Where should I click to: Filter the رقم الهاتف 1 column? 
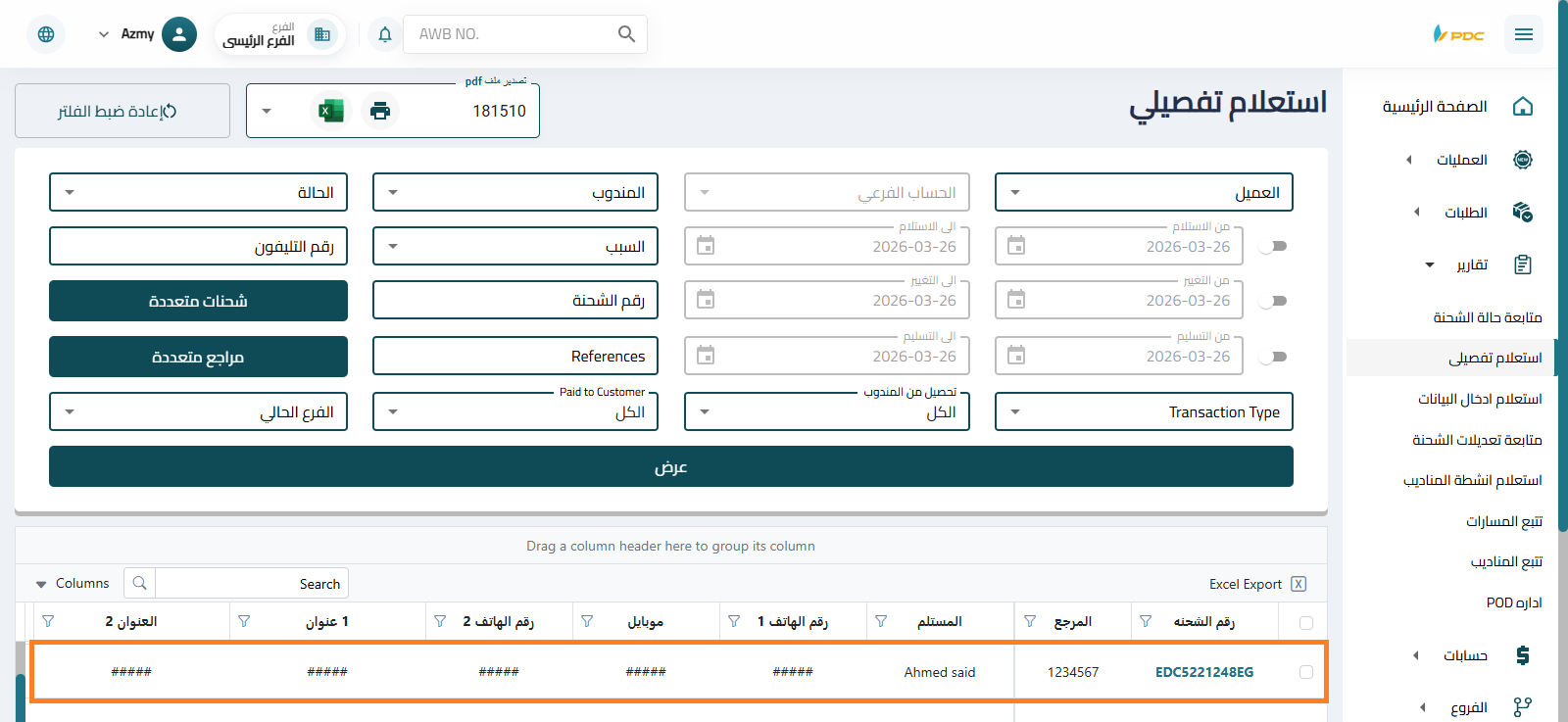734,621
